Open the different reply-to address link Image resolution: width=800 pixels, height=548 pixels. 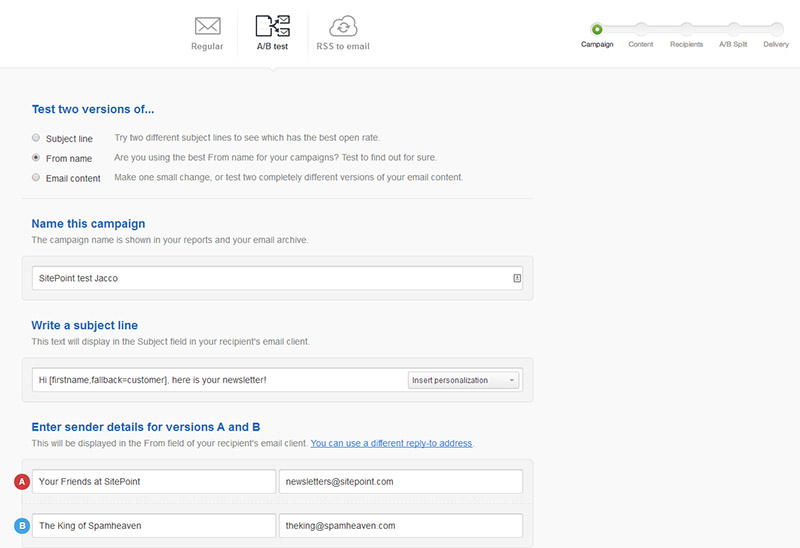391,443
